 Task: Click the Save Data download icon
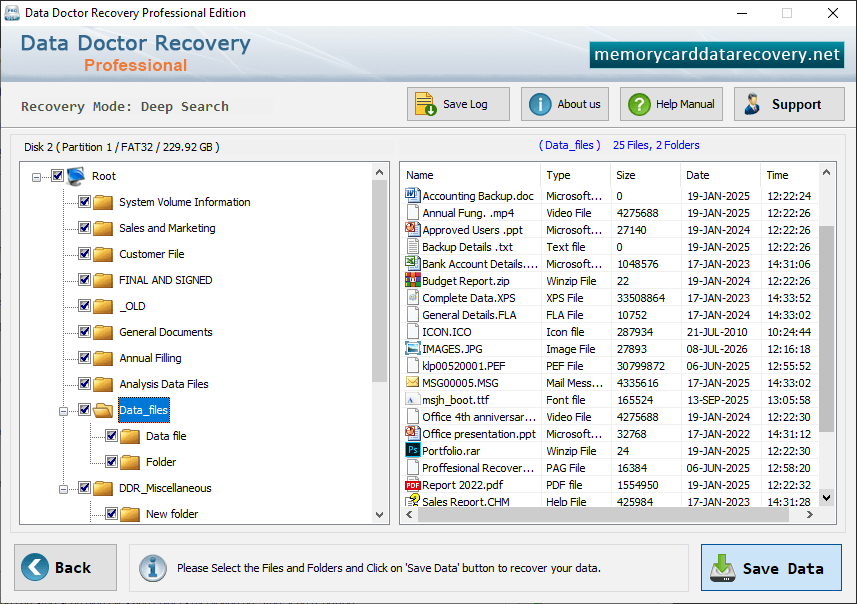coord(723,568)
